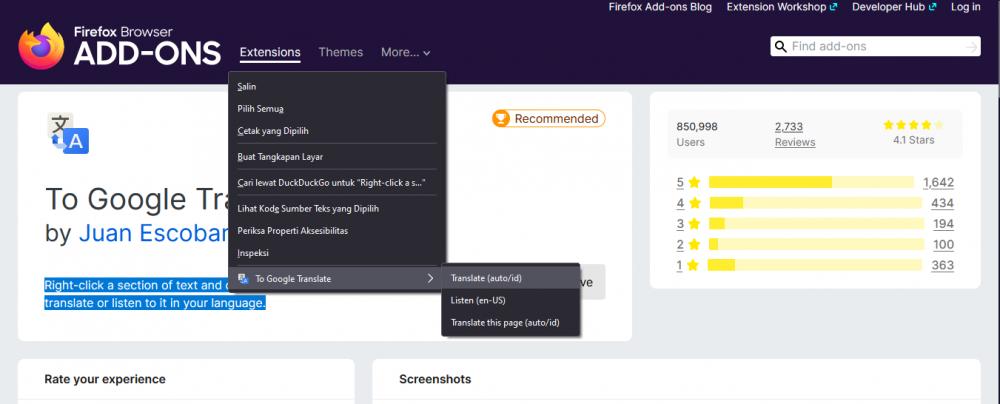
Task: Select Translate (auto/id) option
Action: [x=510, y=278]
